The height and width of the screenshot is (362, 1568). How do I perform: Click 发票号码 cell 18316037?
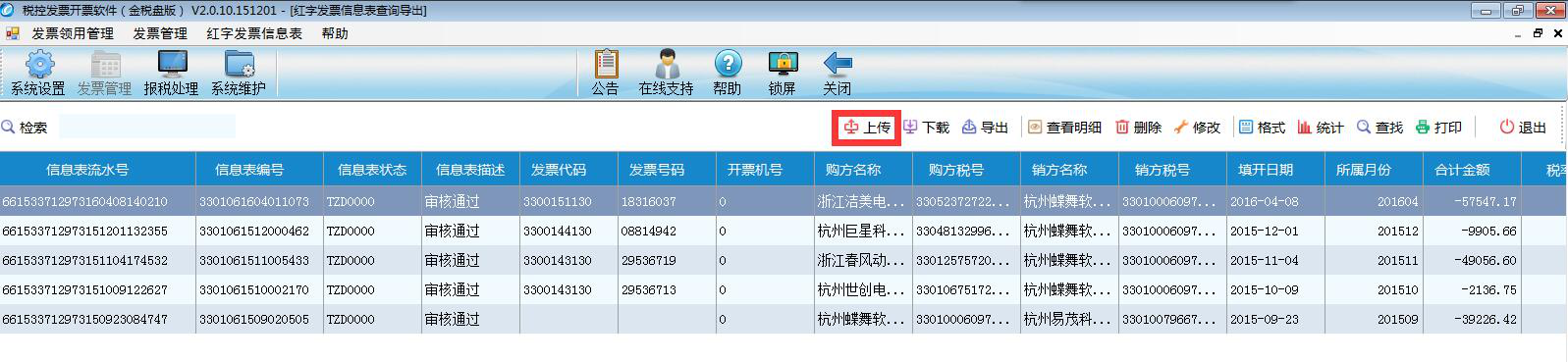coord(668,201)
